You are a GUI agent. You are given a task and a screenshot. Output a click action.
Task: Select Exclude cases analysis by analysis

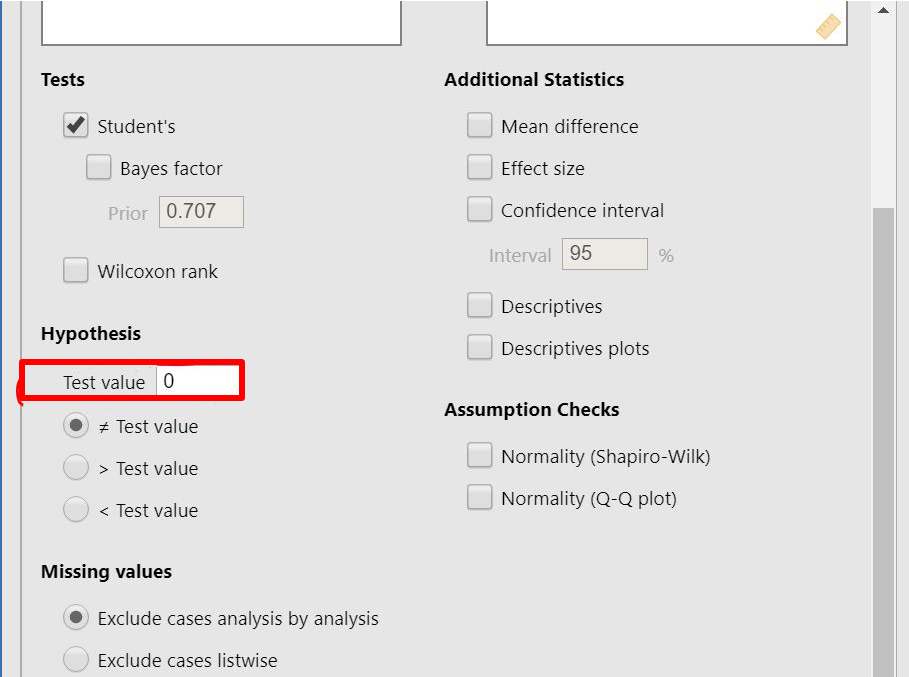76,618
